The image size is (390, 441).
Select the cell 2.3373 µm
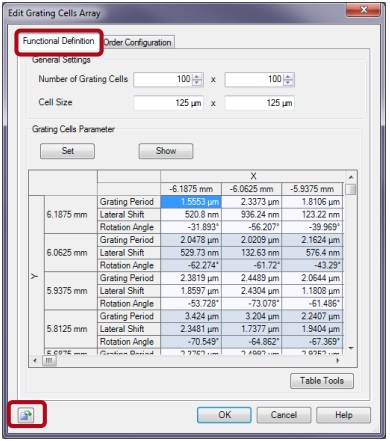(252, 202)
